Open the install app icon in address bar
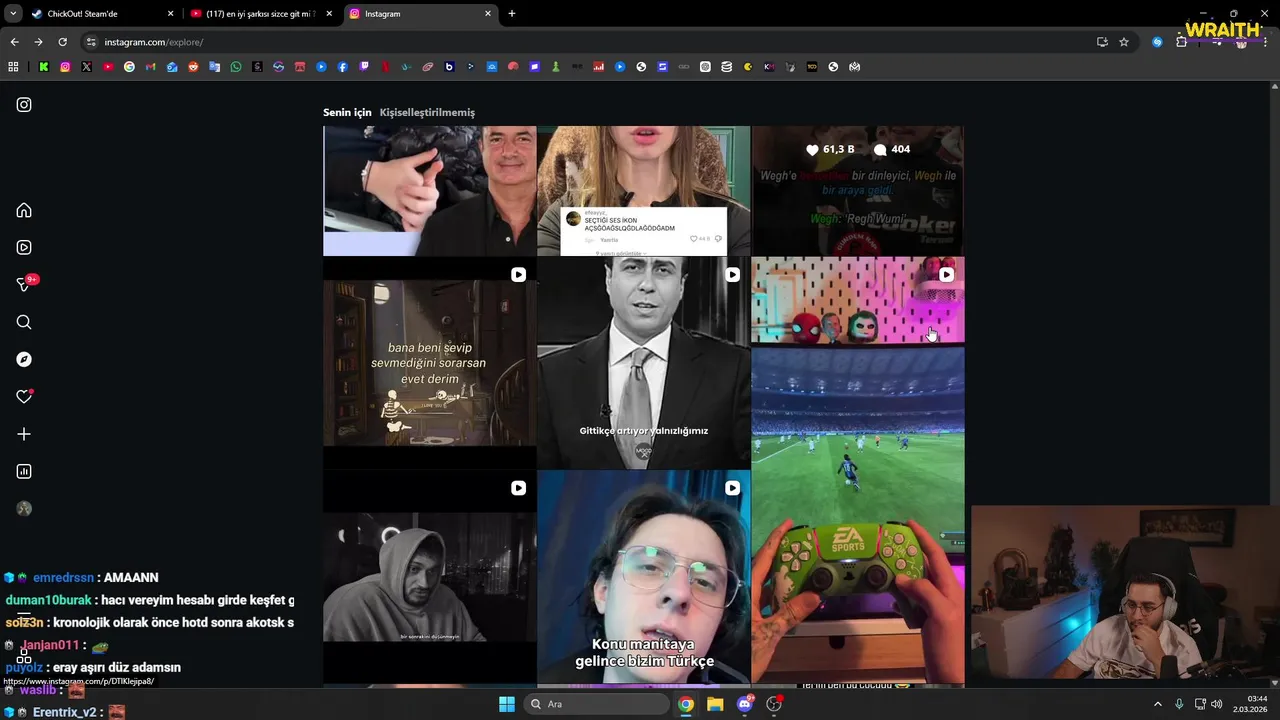 coord(1102,42)
